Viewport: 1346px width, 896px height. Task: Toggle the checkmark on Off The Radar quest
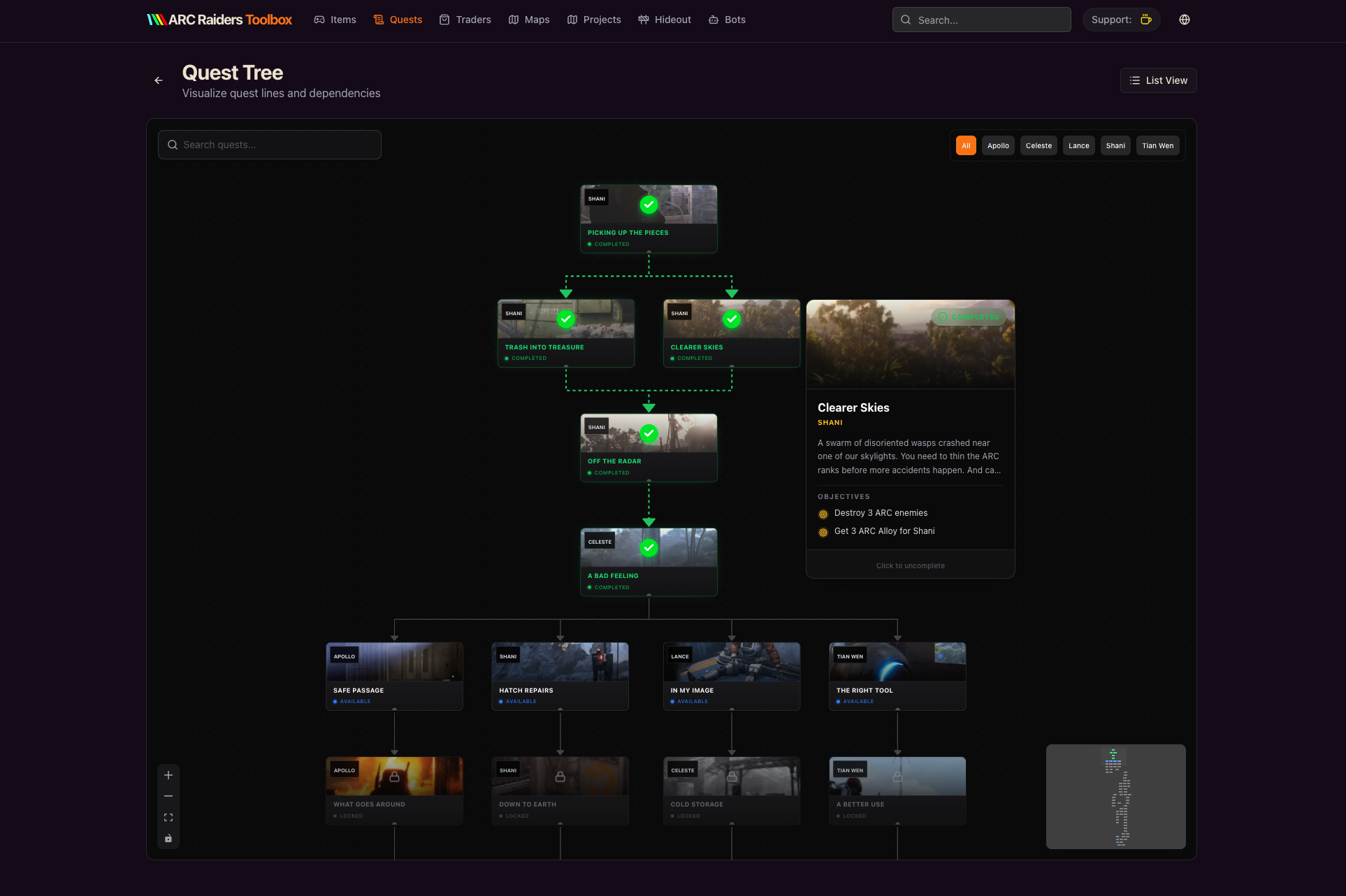pos(649,433)
